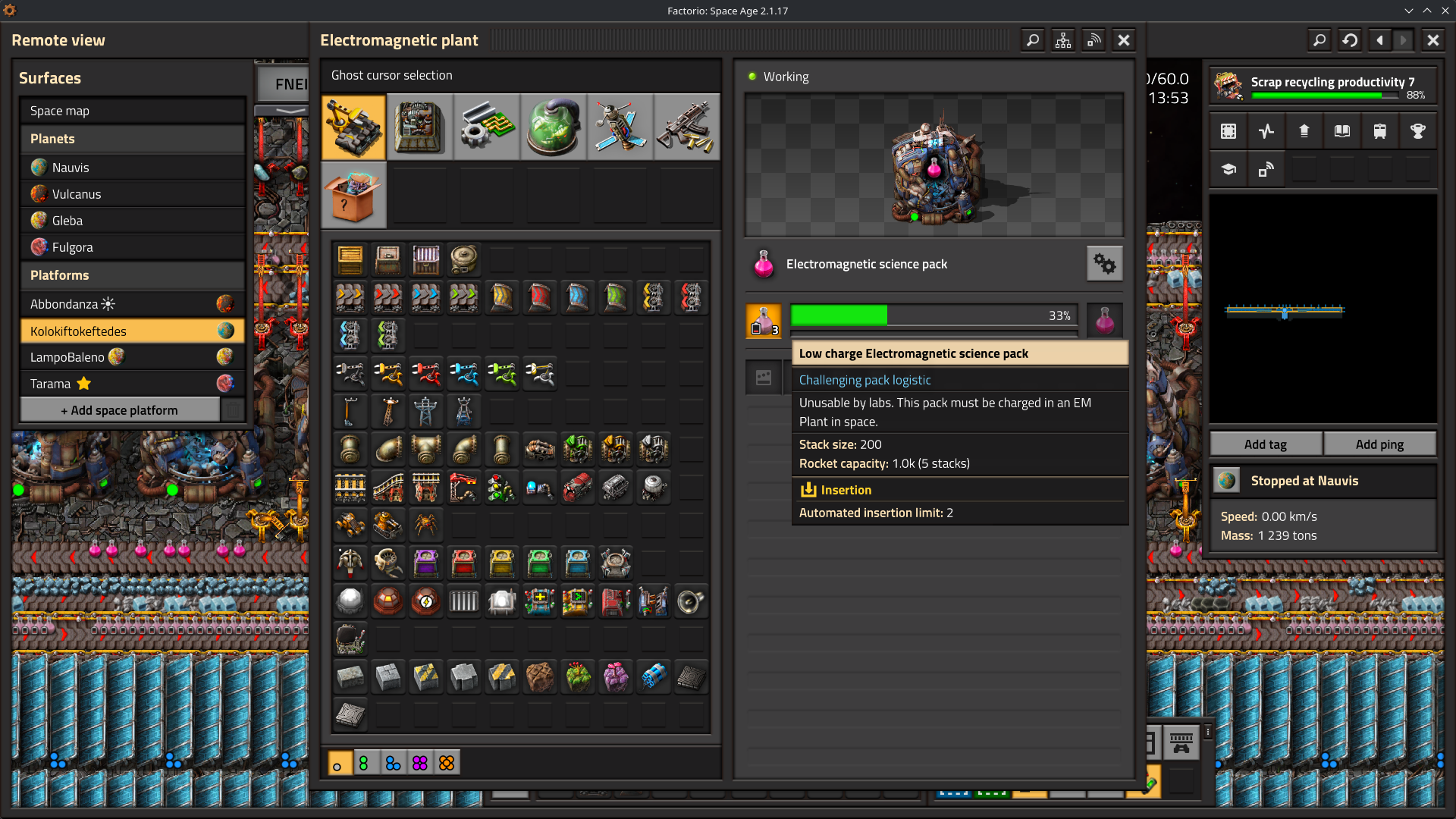Viewport: 1456px width, 819px height.
Task: Select the roboport item
Action: 615,563
